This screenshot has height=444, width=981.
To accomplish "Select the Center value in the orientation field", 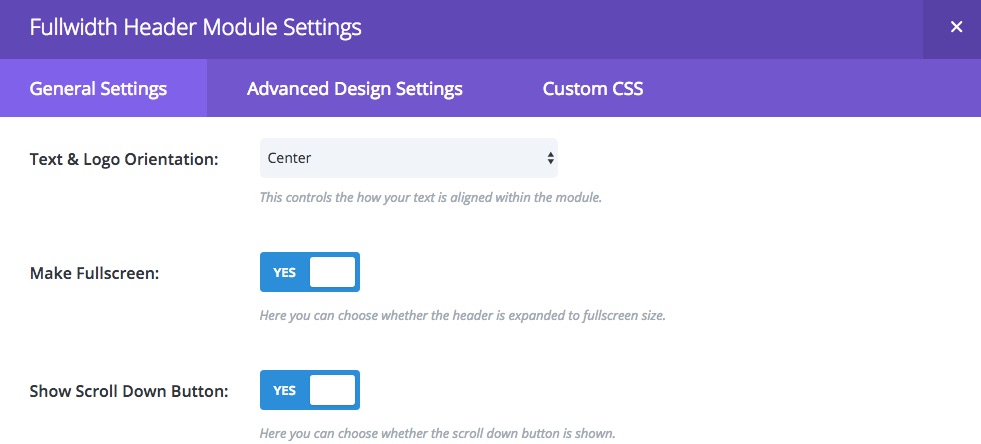I will point(289,158).
